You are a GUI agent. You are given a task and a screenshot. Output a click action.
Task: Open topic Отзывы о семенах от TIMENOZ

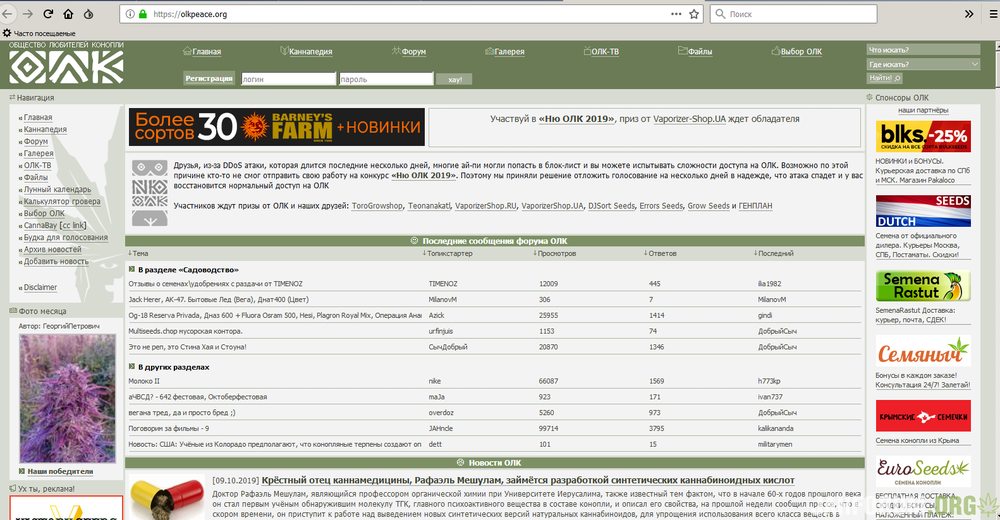pyautogui.click(x=216, y=284)
